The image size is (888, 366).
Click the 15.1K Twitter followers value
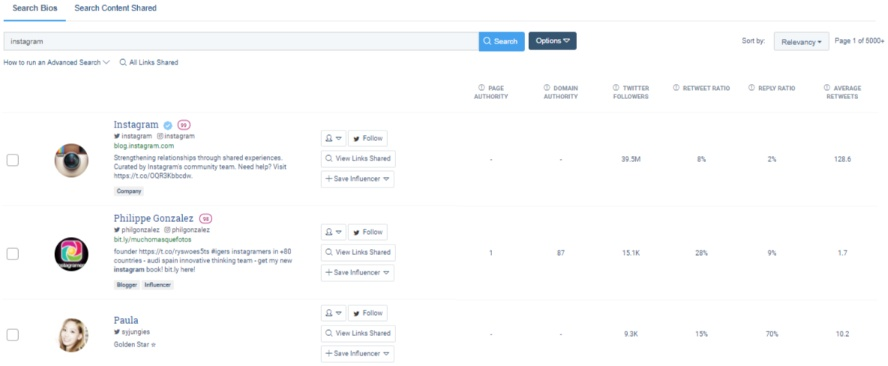pos(630,253)
